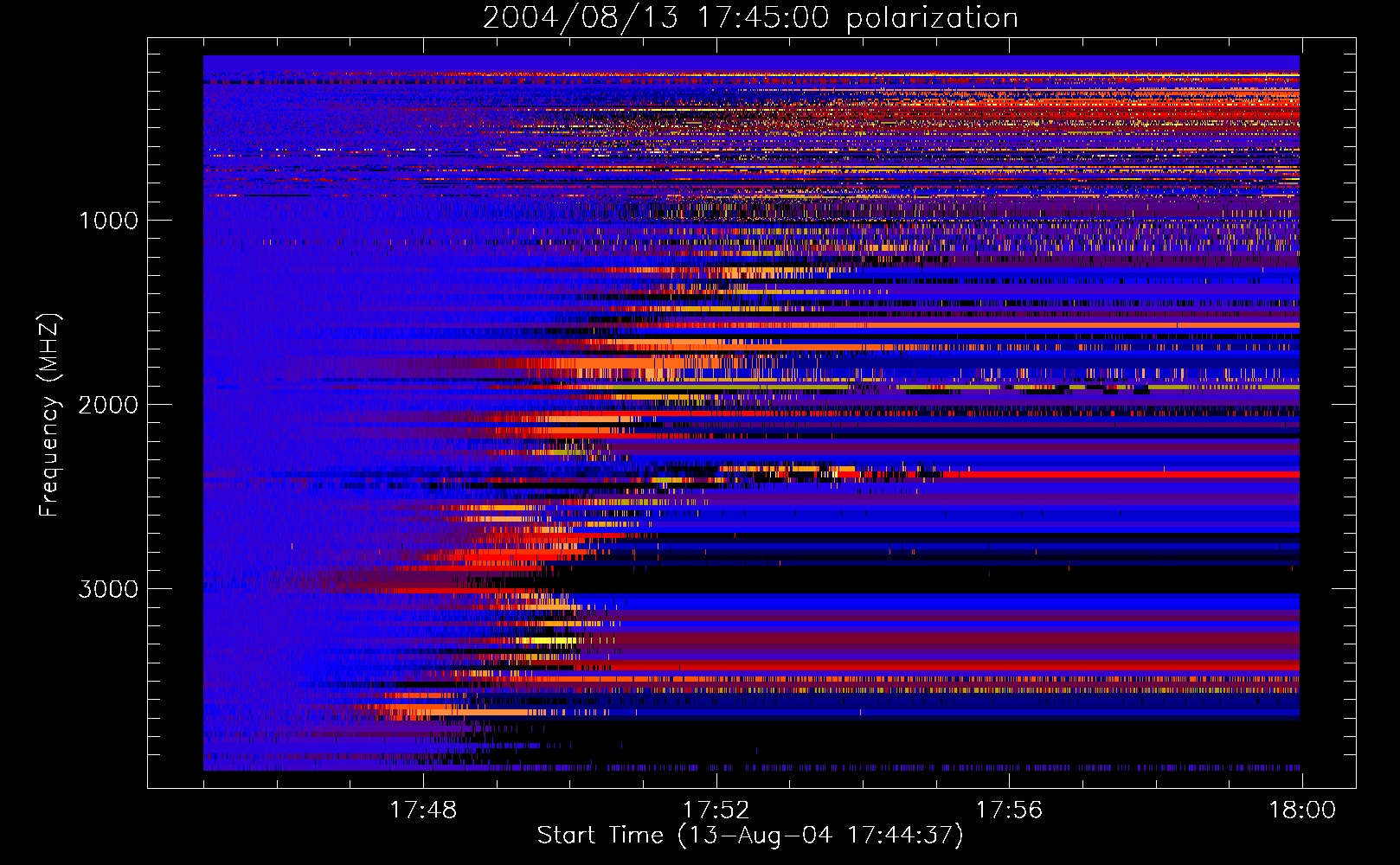This screenshot has height=865, width=1400.
Task: Select the 3000 frequency axis label
Action: (108, 589)
